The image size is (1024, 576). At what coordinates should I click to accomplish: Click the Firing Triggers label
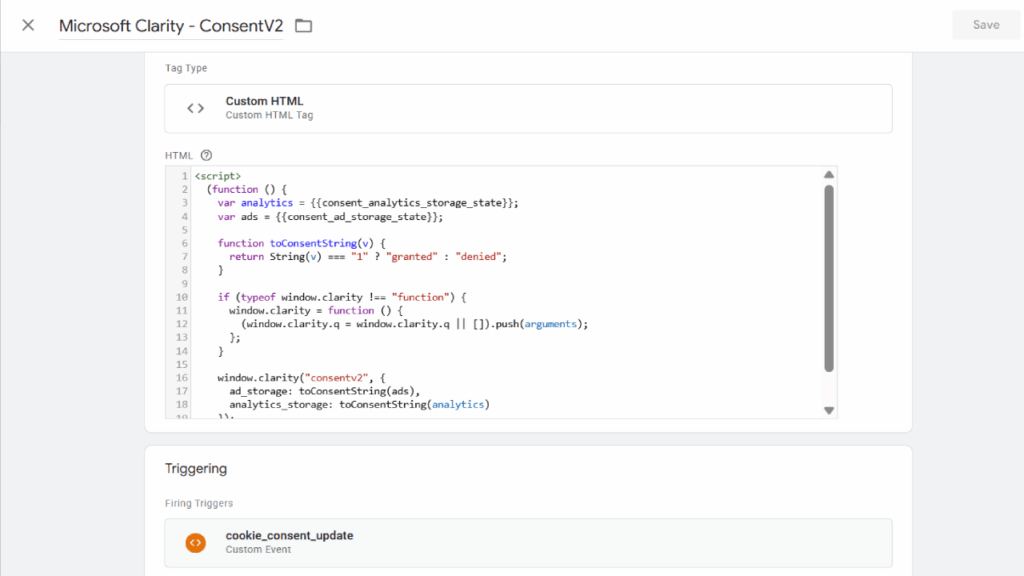point(199,504)
